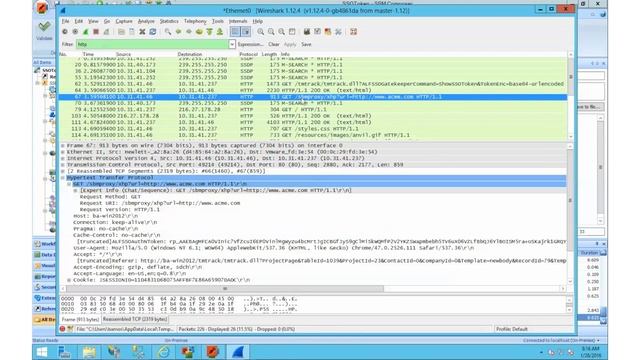Open the Analyze menu
The height and width of the screenshot is (360, 640).
point(146,21)
